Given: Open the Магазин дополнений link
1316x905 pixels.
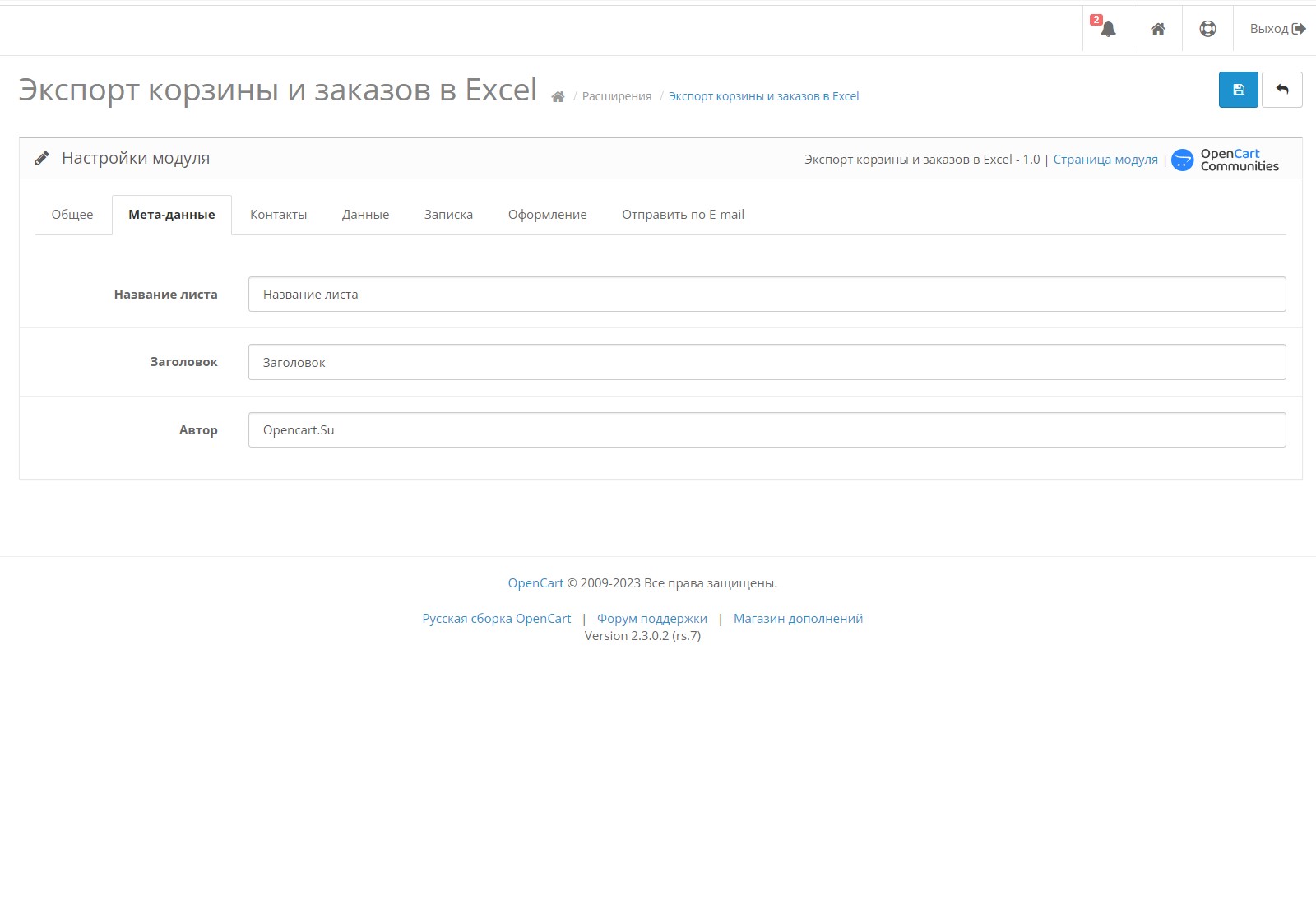Looking at the screenshot, I should 798,619.
